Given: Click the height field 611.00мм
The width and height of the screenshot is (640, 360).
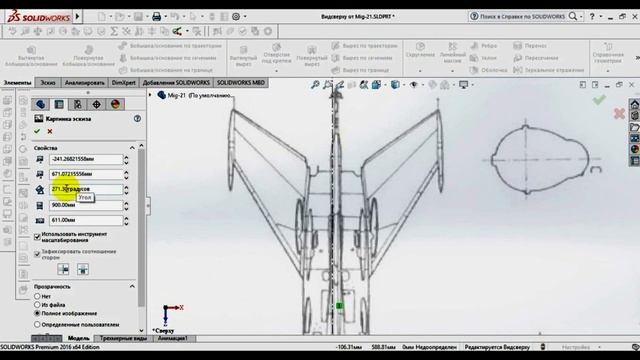Looking at the screenshot, I should point(86,220).
